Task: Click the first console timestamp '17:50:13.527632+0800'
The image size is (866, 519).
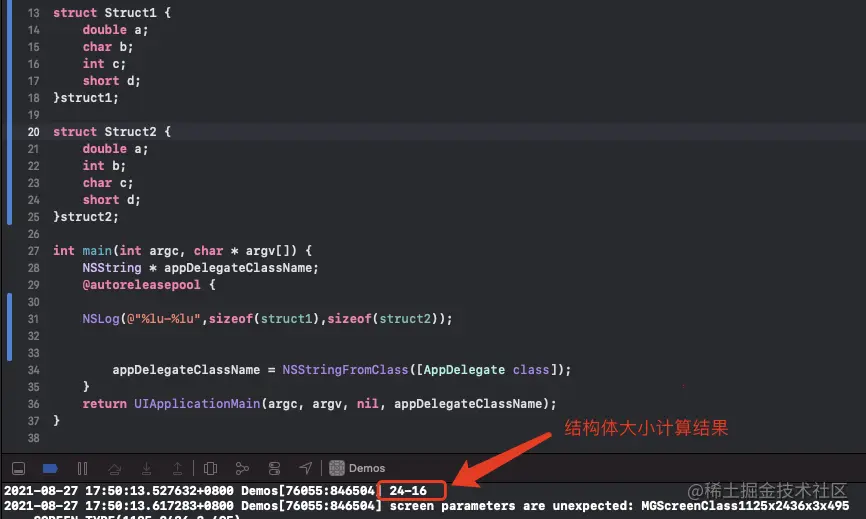Action: [x=159, y=491]
